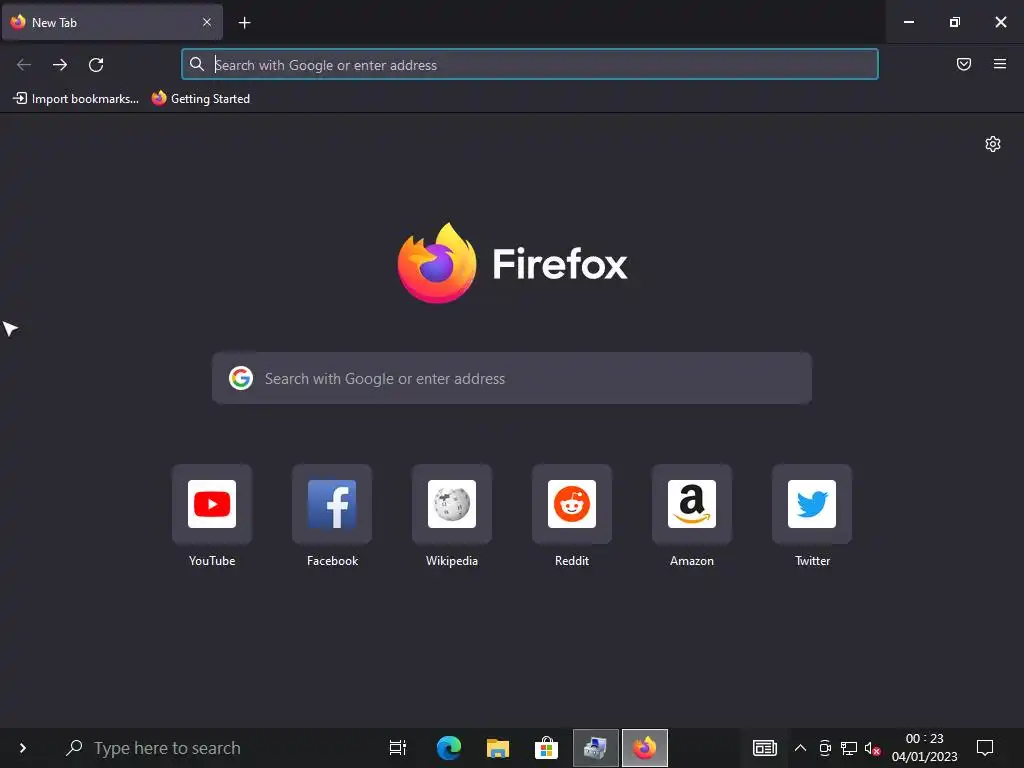Save page to Pocket icon
1024x768 pixels.
(x=964, y=64)
